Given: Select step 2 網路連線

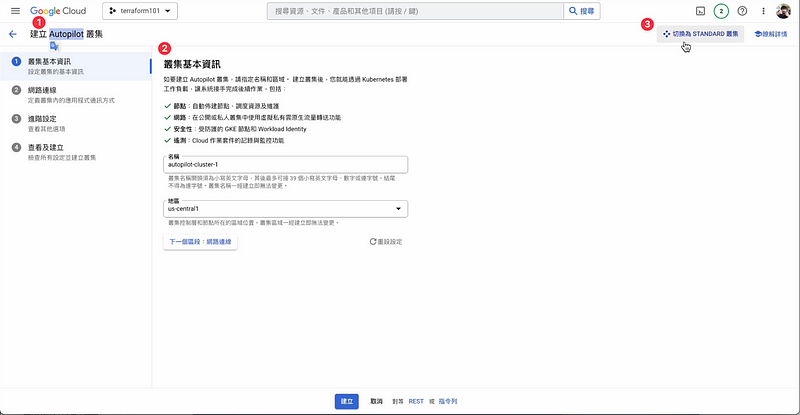Looking at the screenshot, I should [x=76, y=94].
